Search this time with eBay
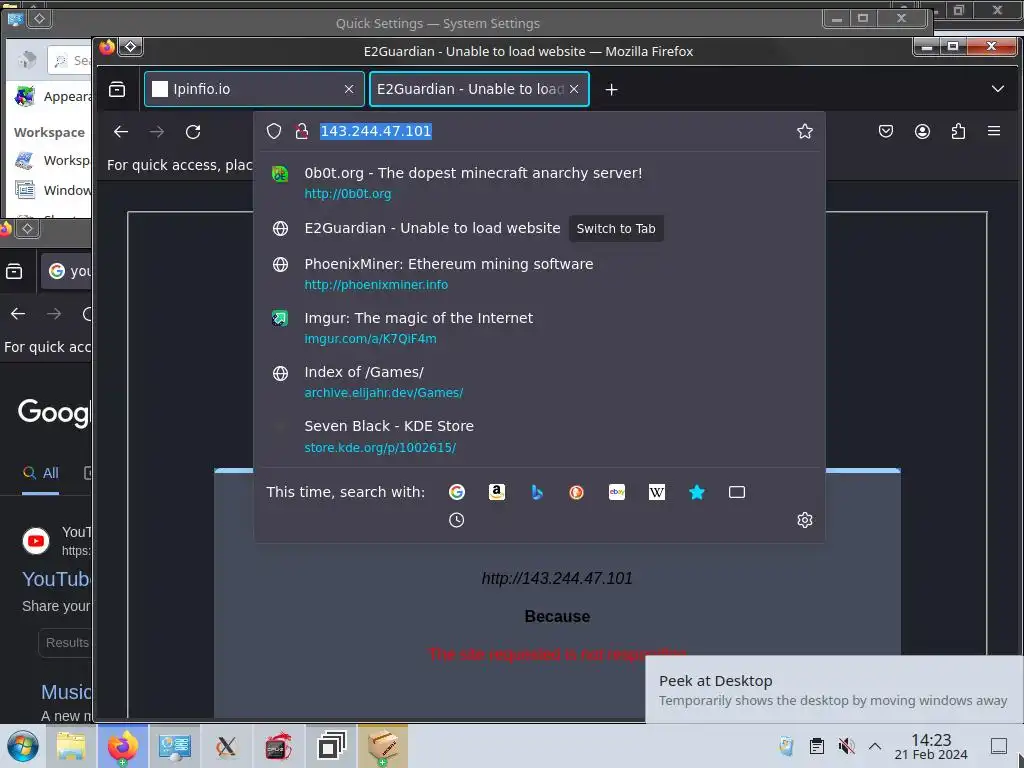Image resolution: width=1024 pixels, height=768 pixels. pos(616,492)
